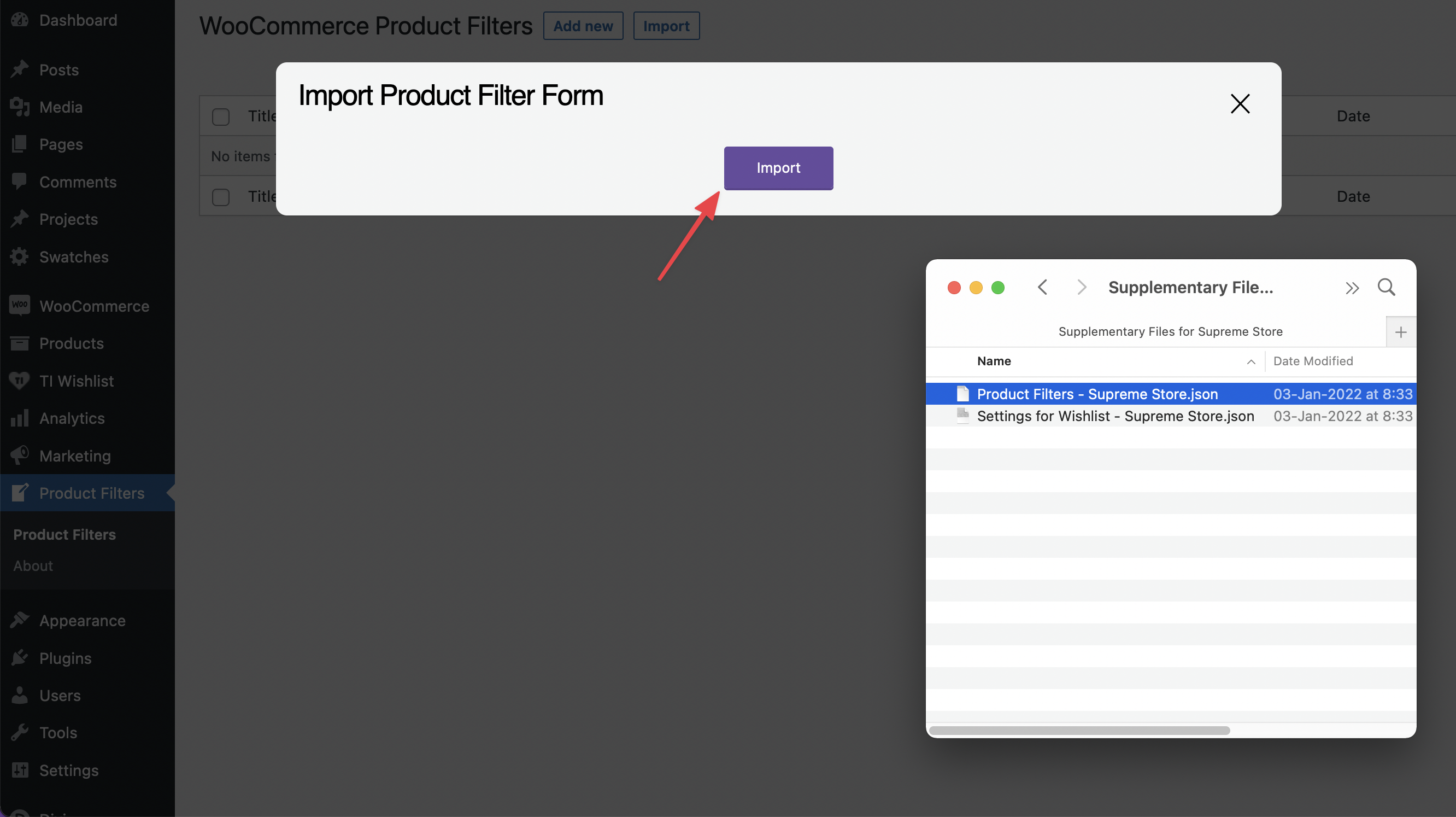Close the Import Product Filter Form dialog
The width and height of the screenshot is (1456, 817).
(x=1240, y=103)
